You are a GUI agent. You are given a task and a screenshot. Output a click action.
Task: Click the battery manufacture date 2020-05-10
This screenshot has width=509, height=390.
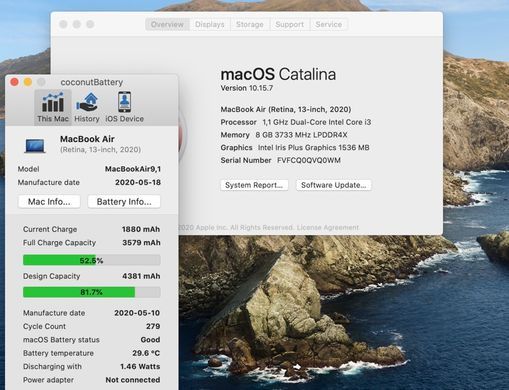(137, 313)
